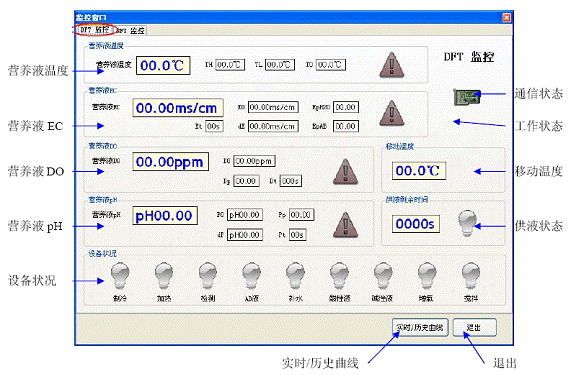This screenshot has width=588, height=375.
Task: Close the 监控窗口 window
Action: click(x=507, y=18)
